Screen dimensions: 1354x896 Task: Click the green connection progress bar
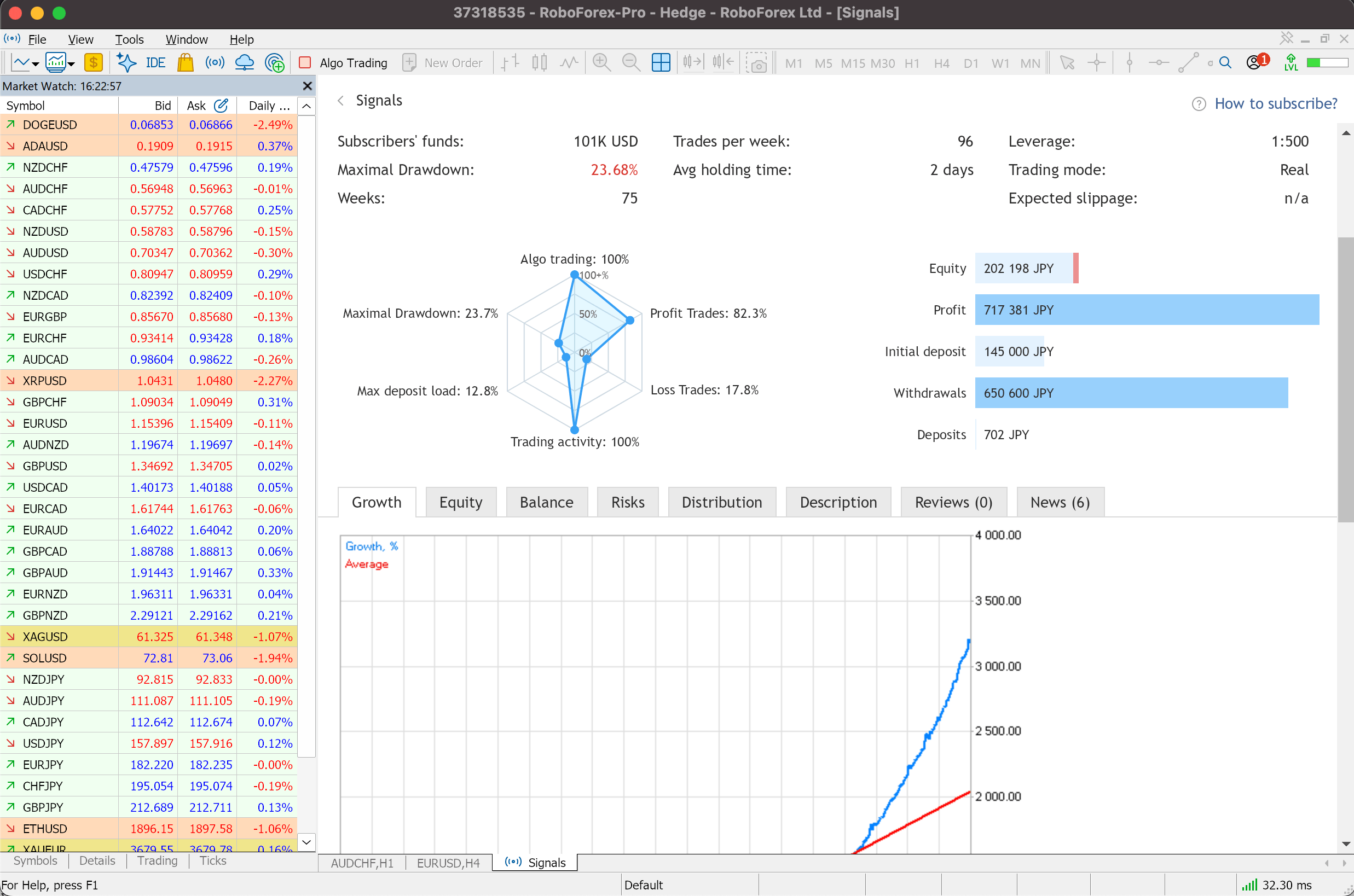tap(1327, 62)
